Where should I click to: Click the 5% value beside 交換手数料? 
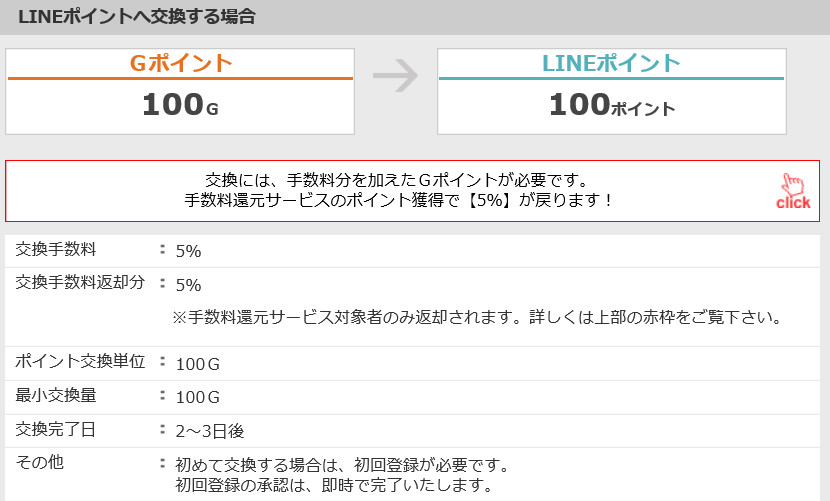coord(188,251)
